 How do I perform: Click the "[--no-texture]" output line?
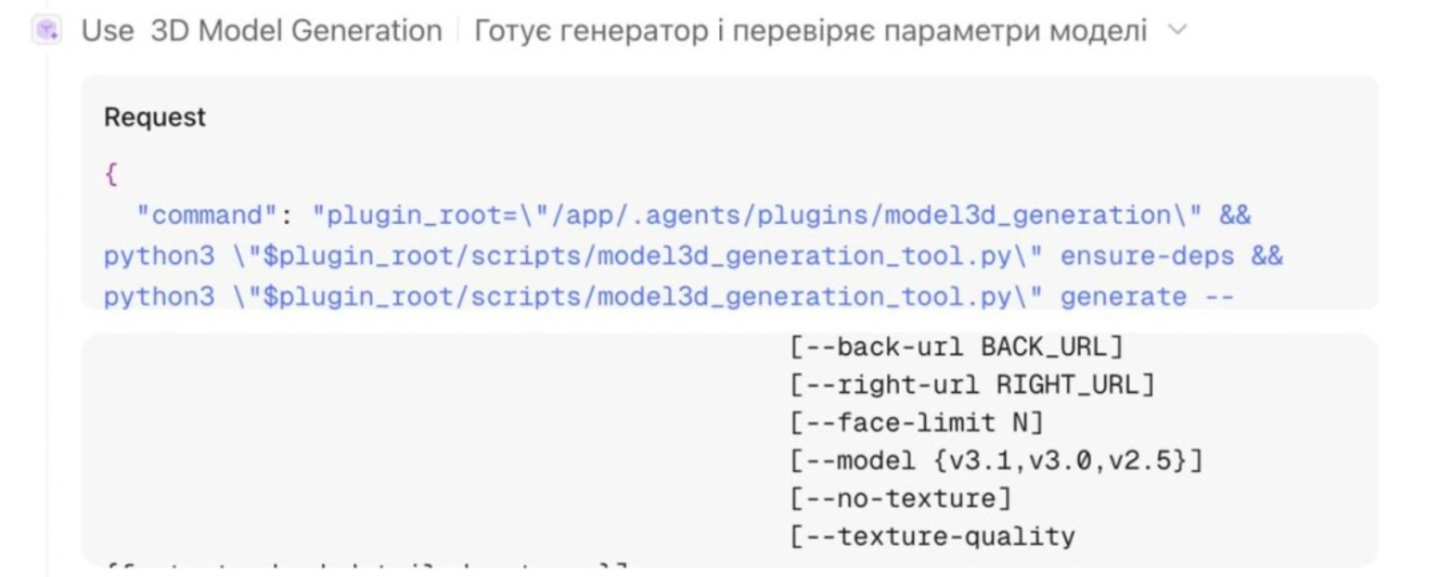coord(900,499)
